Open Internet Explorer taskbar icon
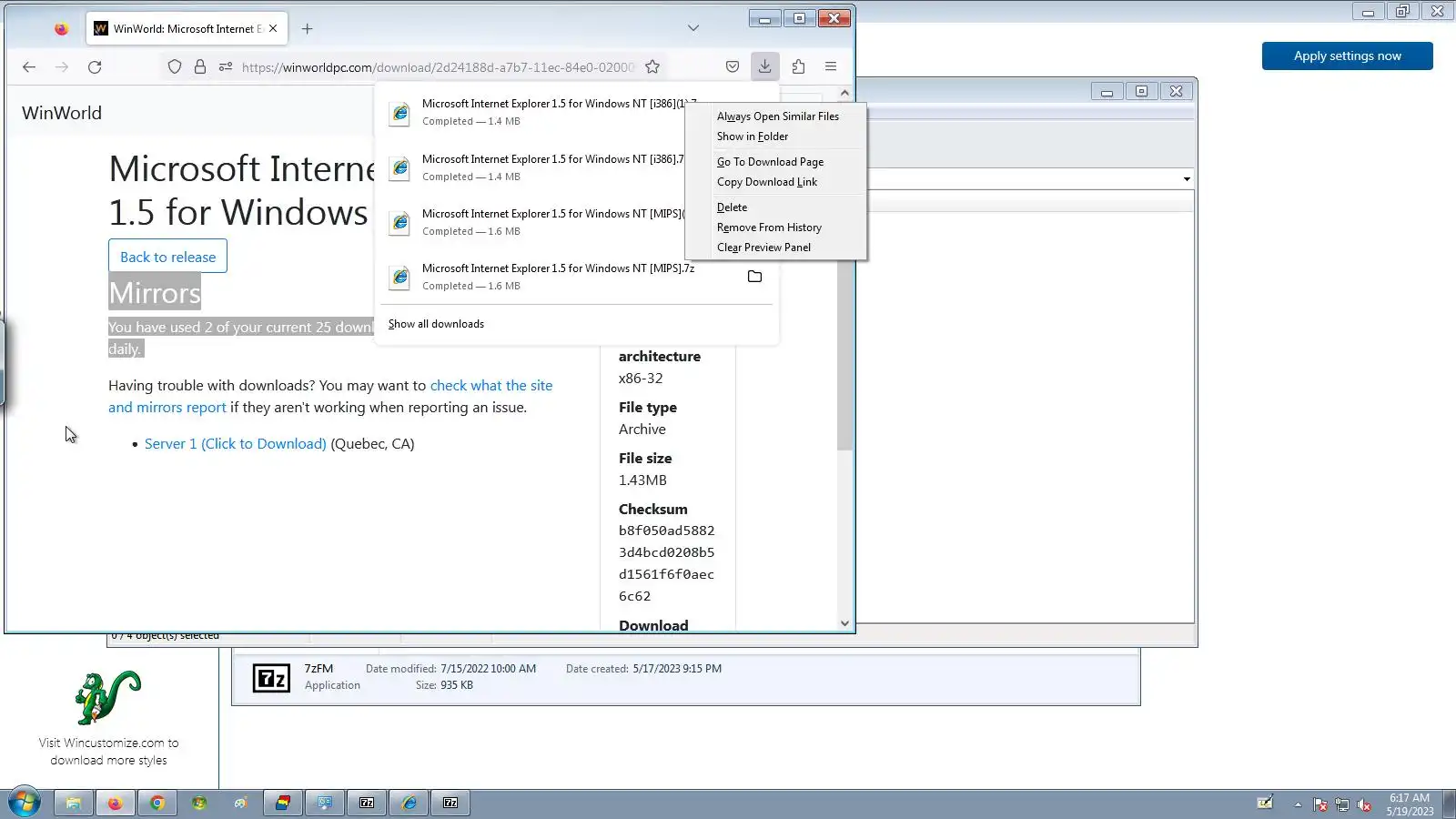The image size is (1456, 819). [409, 803]
